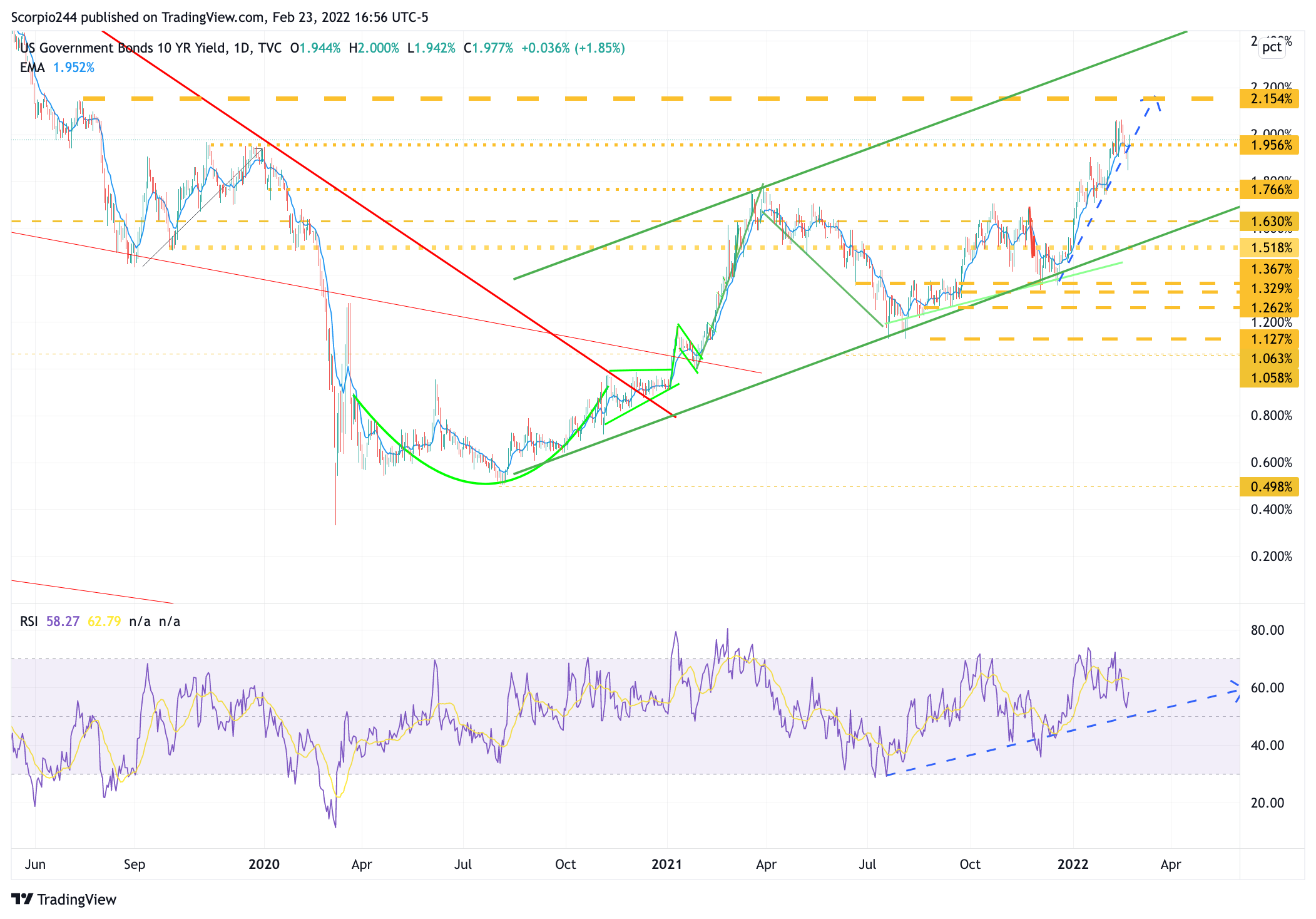
Task: Click the 2.154% price level label
Action: pos(1270,99)
